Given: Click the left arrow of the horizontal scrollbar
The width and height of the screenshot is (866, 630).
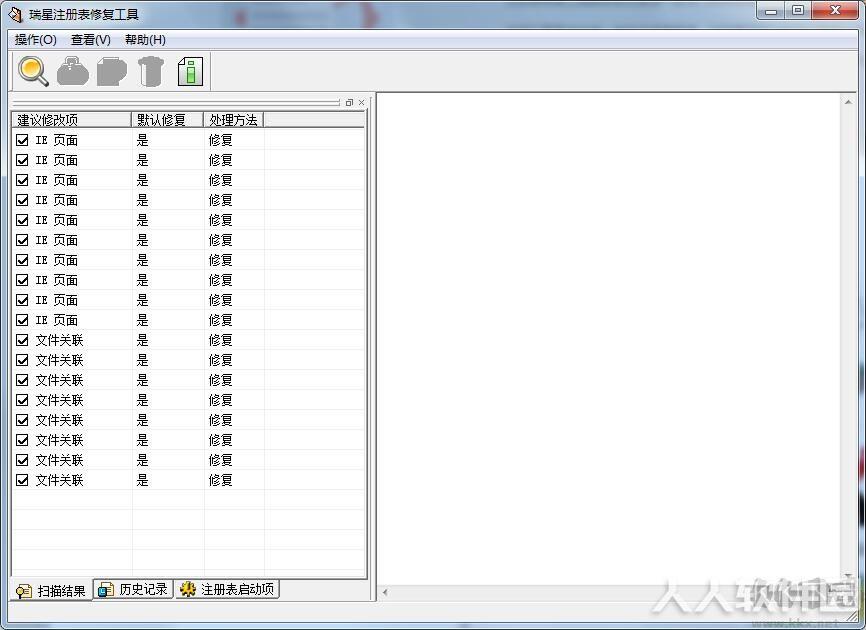Looking at the screenshot, I should point(385,592).
